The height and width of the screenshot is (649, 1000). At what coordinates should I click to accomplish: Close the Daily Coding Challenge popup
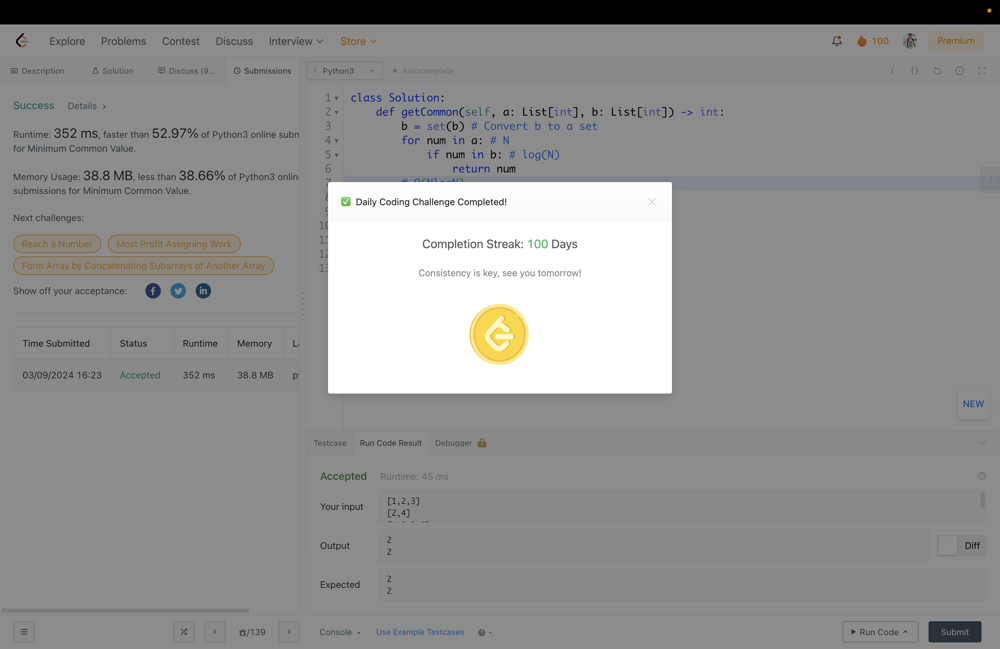pos(652,202)
